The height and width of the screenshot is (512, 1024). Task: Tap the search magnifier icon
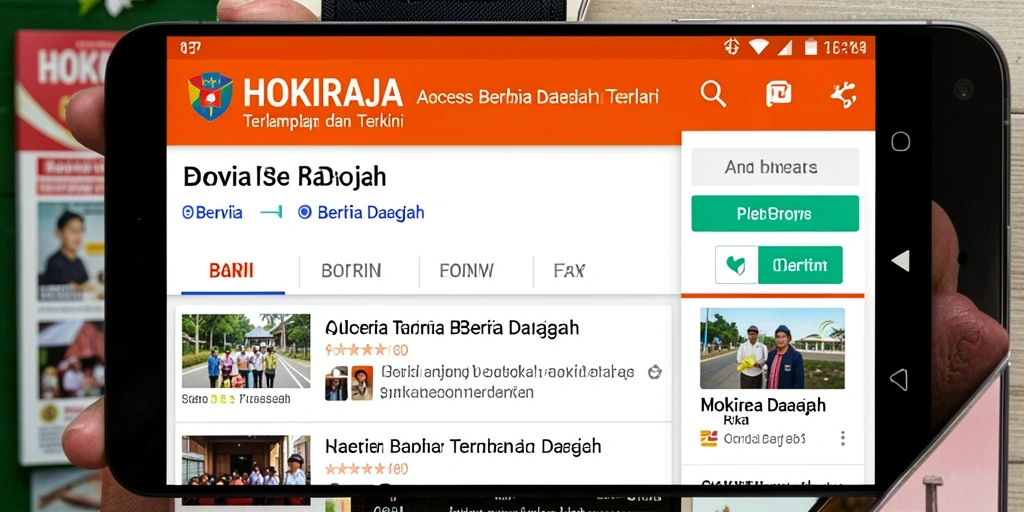713,95
